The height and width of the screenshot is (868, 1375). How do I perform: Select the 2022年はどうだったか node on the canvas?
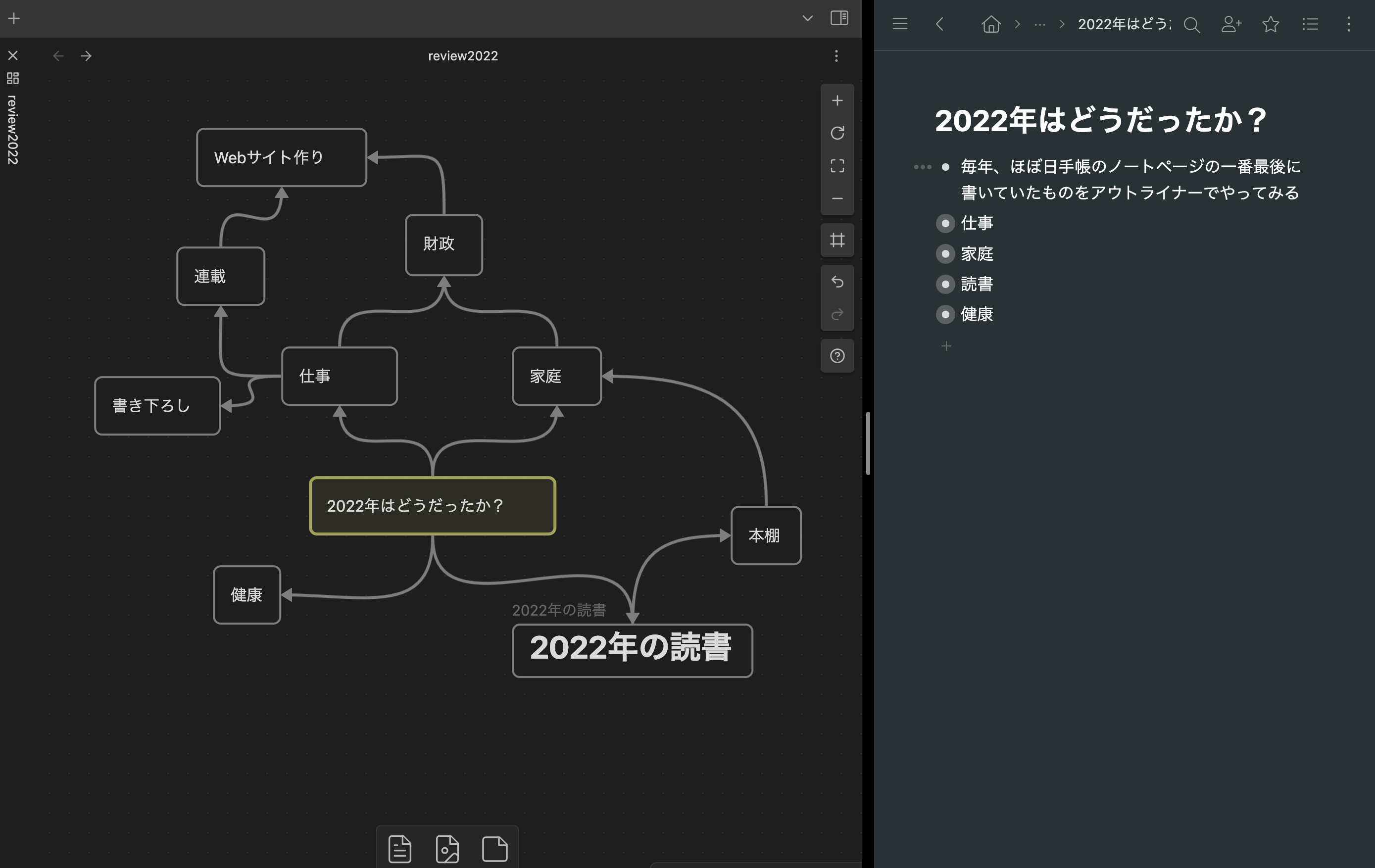pos(432,505)
